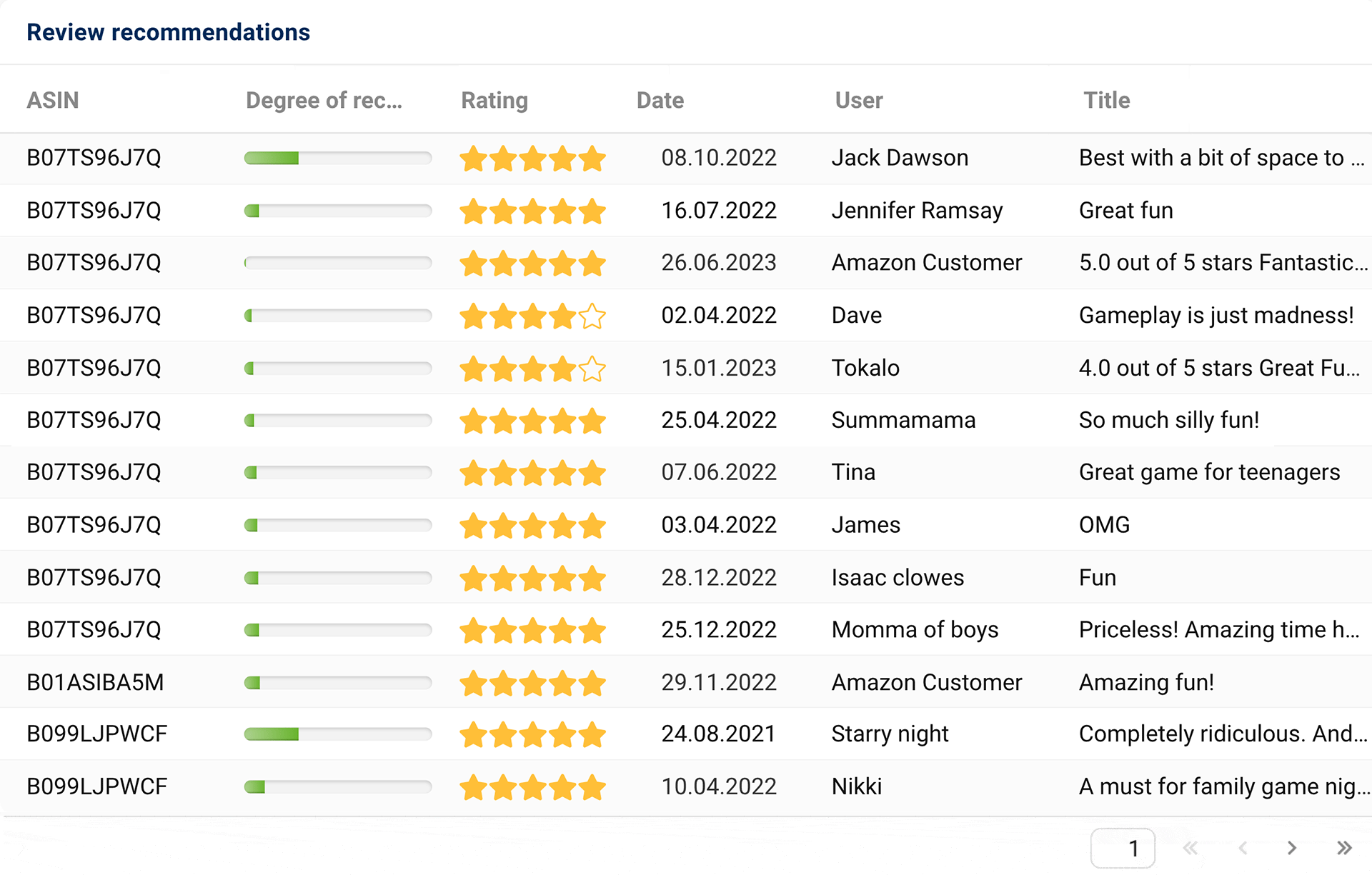Open review titled 'Gameplay is just madness!'
Viewport: 1372px width, 875px height.
pos(1216,315)
